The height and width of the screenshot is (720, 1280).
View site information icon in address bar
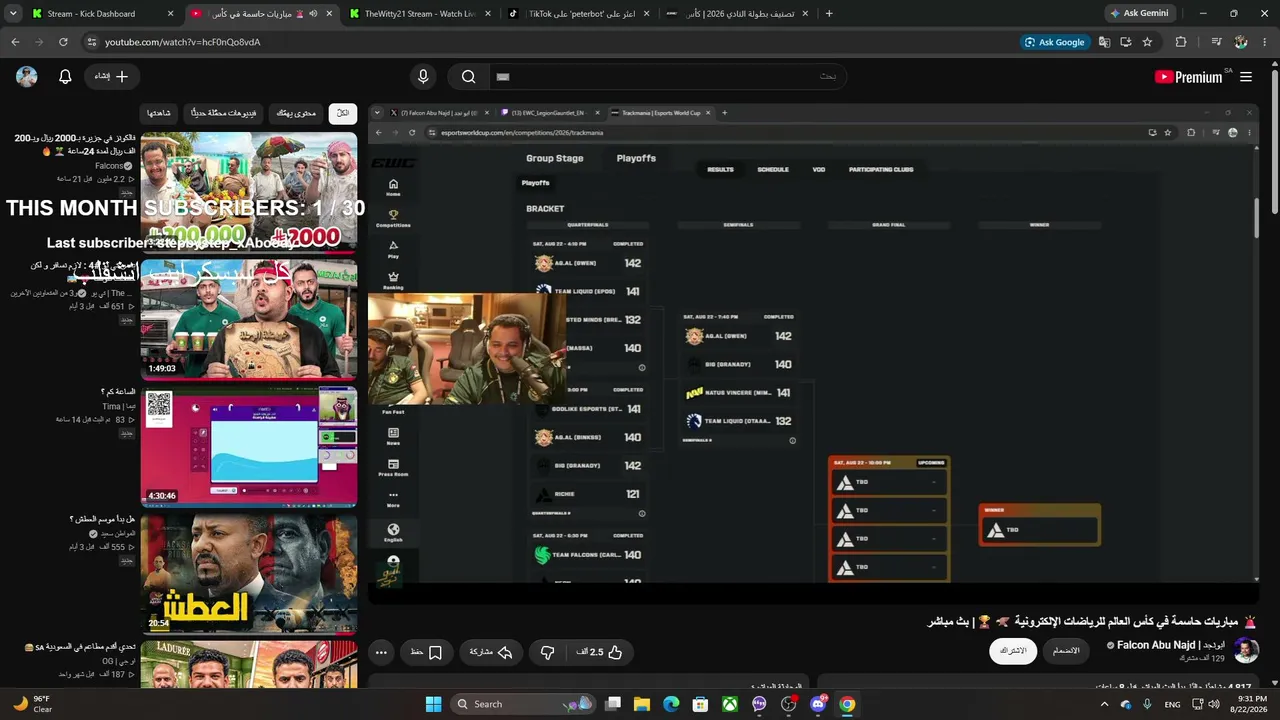[x=91, y=42]
